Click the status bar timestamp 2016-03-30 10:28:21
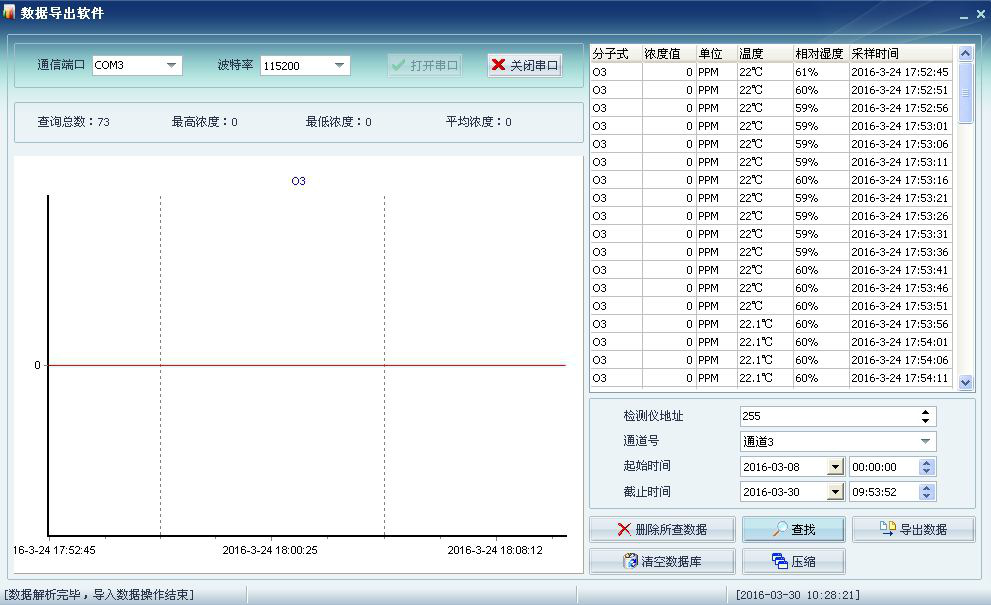This screenshot has width=991, height=605. point(798,594)
